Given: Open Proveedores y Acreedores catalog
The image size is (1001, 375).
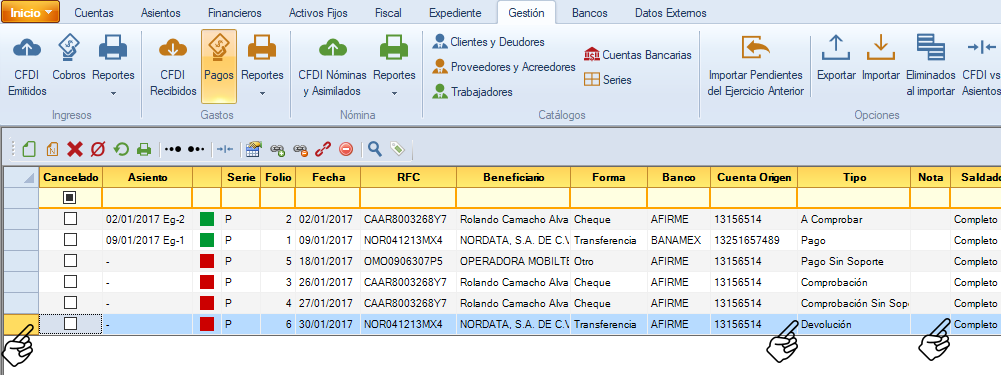Looking at the screenshot, I should (504, 66).
